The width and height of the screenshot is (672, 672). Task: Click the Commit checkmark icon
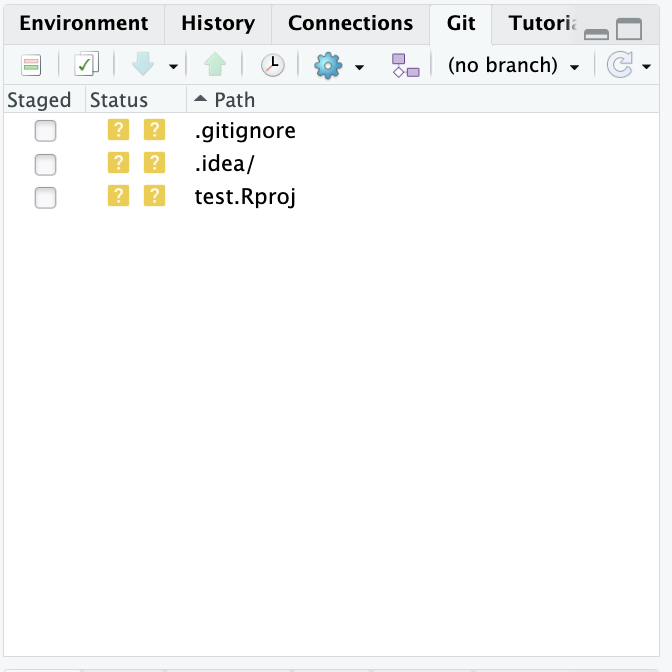coord(86,64)
